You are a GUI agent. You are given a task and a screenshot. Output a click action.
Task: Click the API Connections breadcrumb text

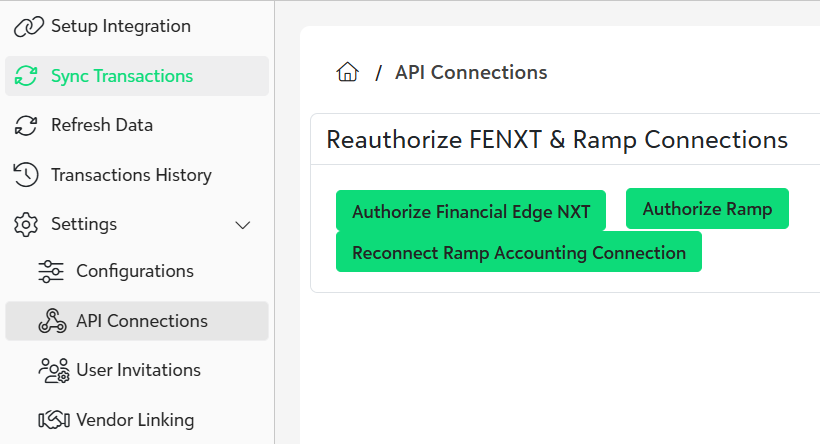pos(471,72)
